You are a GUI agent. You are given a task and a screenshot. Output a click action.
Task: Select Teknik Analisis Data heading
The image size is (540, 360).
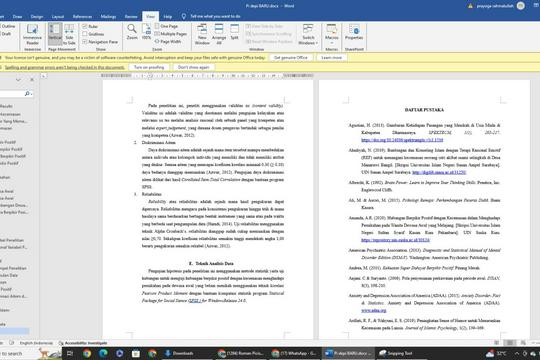coord(214,264)
